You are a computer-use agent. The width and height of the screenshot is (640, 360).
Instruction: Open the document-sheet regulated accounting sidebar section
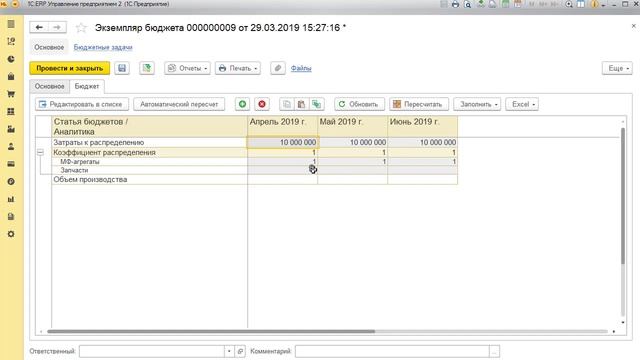pos(11,216)
